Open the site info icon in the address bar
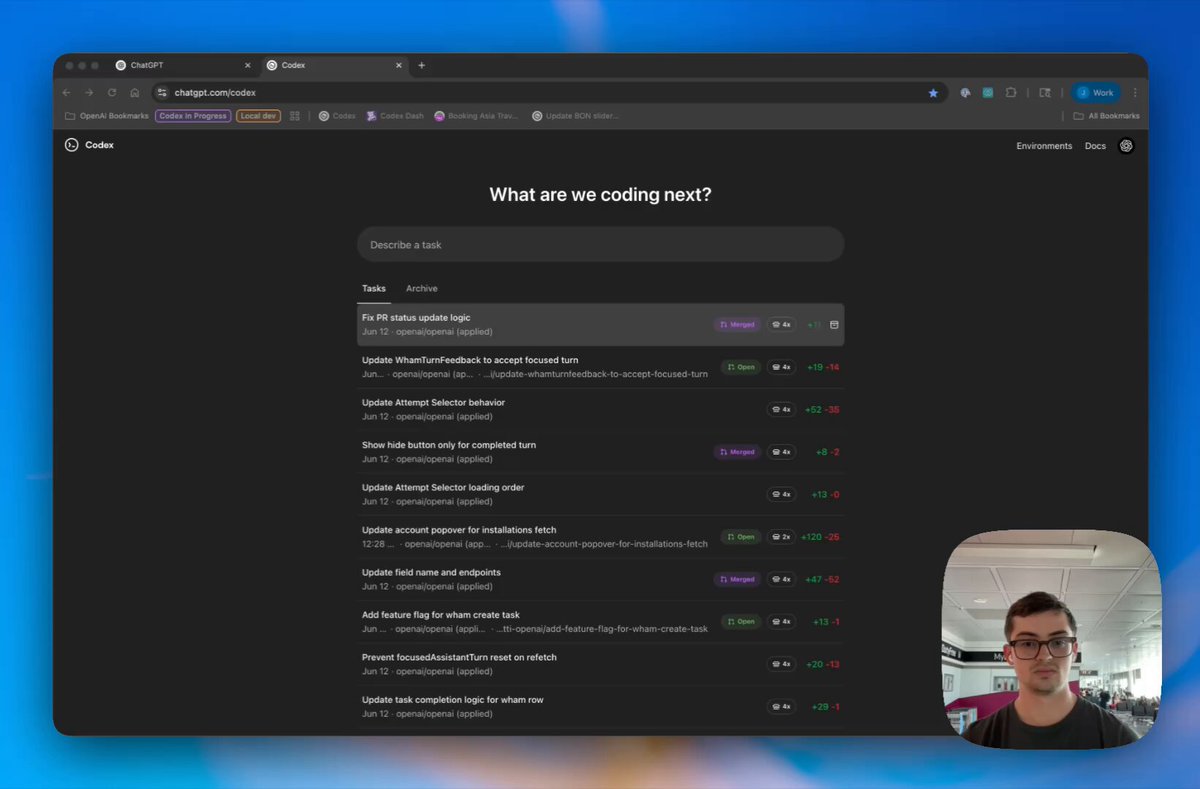The image size is (1200, 789). pos(163,93)
